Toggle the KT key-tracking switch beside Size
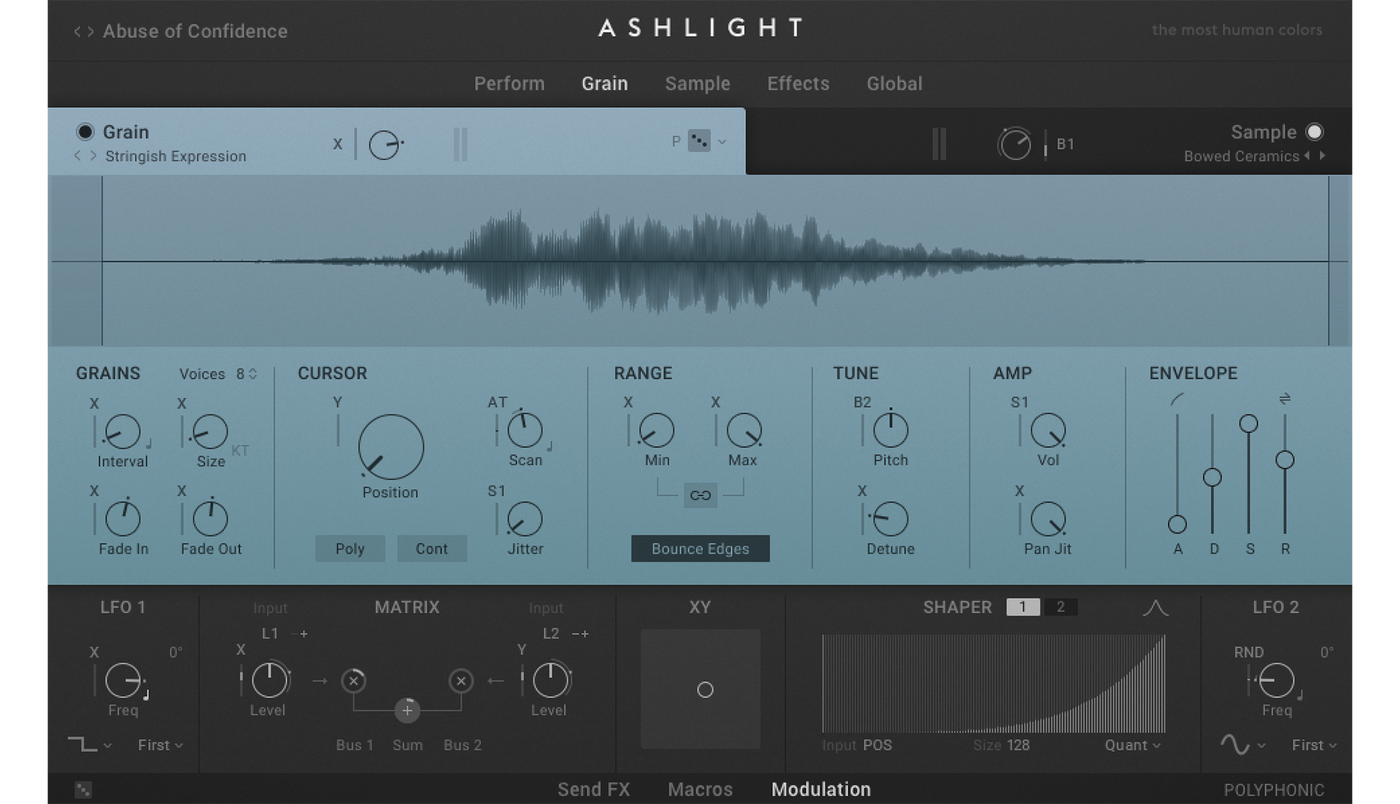 click(240, 451)
